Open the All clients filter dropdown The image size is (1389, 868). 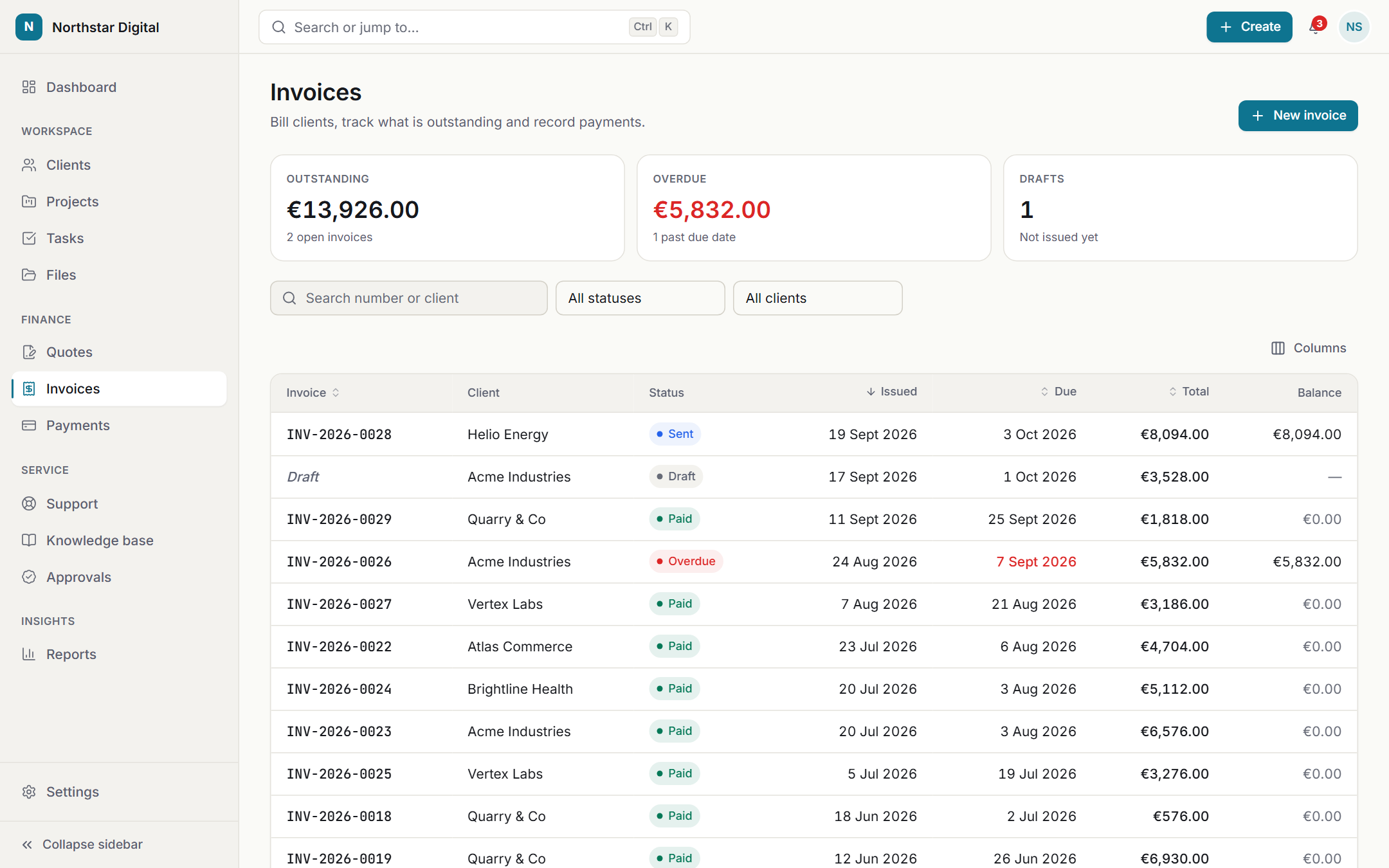pos(817,298)
